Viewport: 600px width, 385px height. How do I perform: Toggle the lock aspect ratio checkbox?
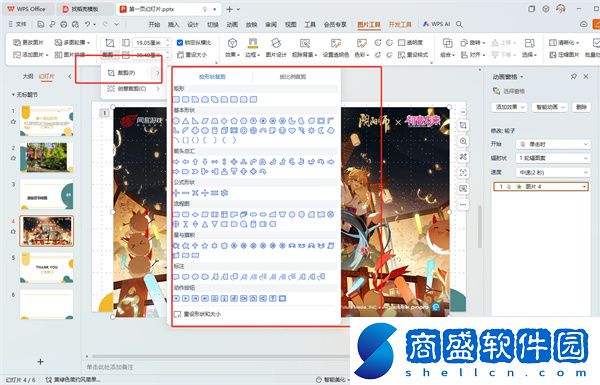tap(180, 42)
